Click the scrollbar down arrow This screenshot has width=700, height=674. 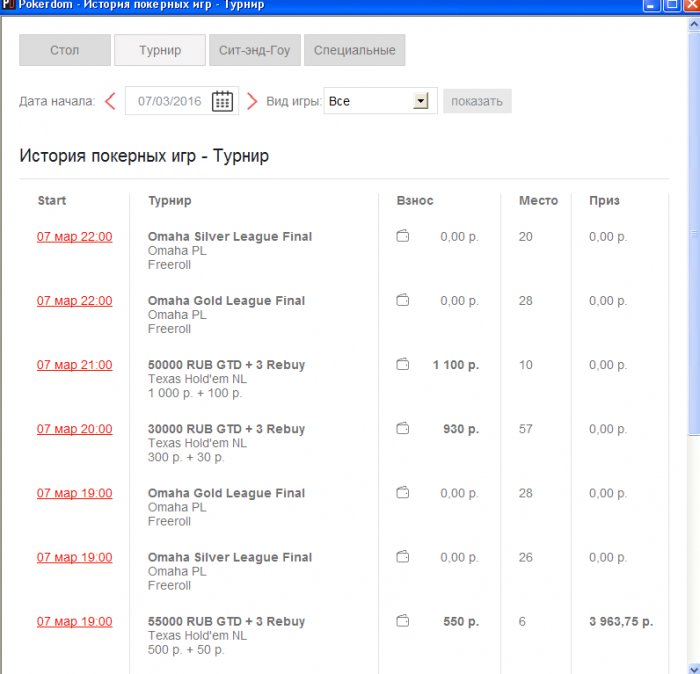pos(694,668)
